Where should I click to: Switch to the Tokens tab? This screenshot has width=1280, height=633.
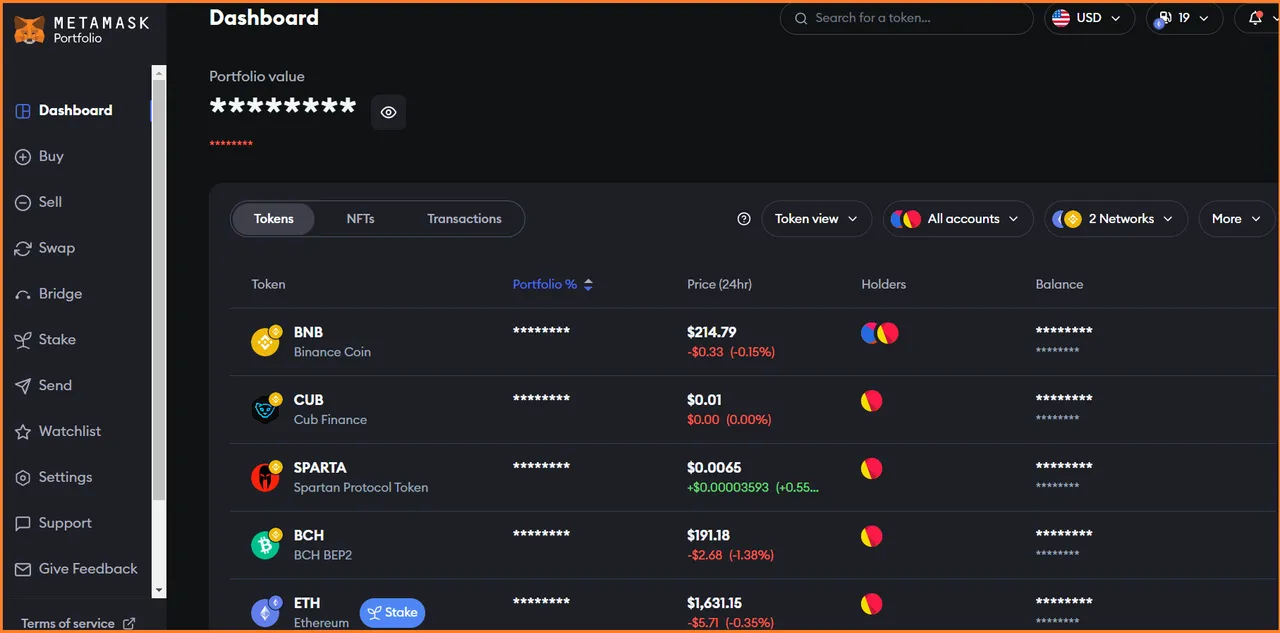coord(274,219)
